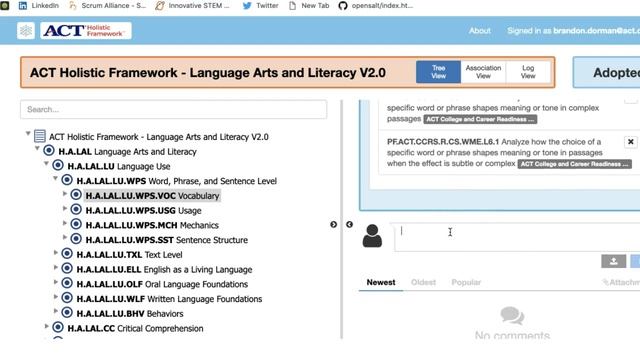Image resolution: width=640 pixels, height=360 pixels.
Task: Click the LinkedIn bookmark icon
Action: tap(23, 5)
